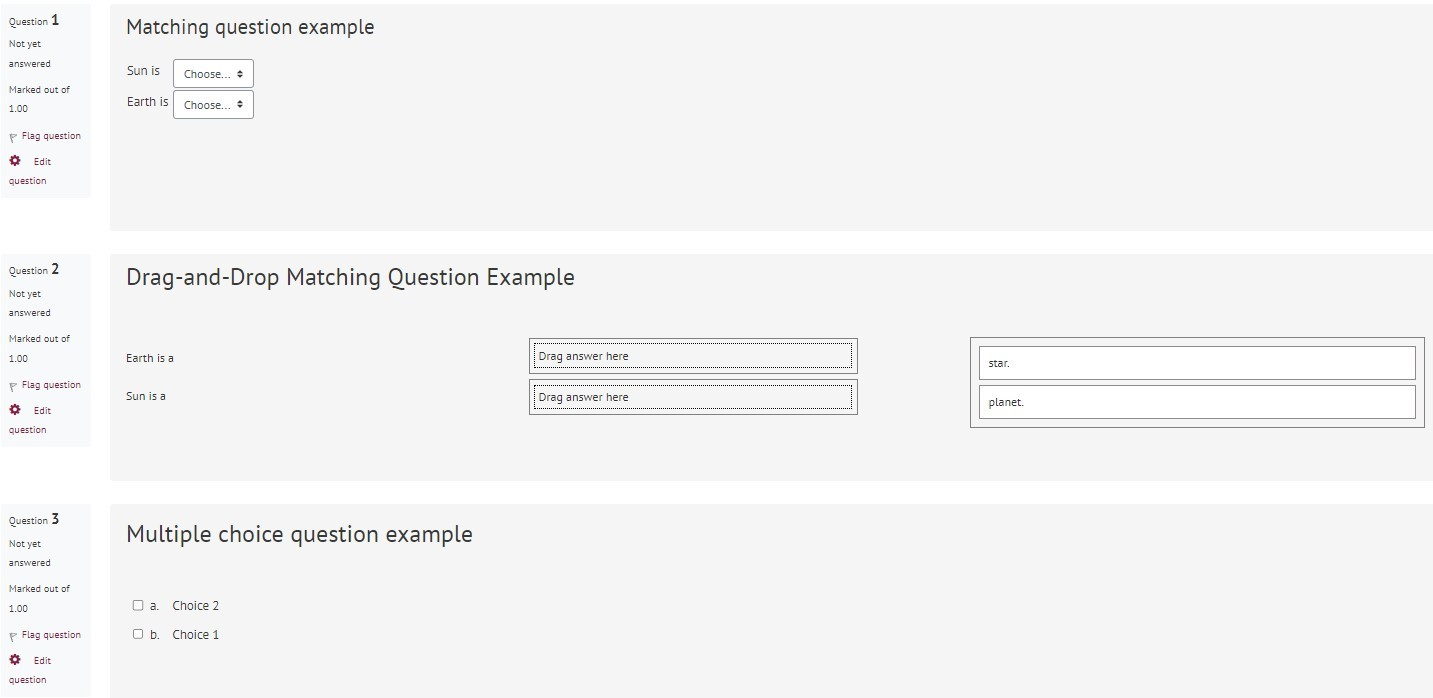Image resolution: width=1433 pixels, height=698 pixels.
Task: Click the Flag question link for Question 2
Action: coord(51,385)
